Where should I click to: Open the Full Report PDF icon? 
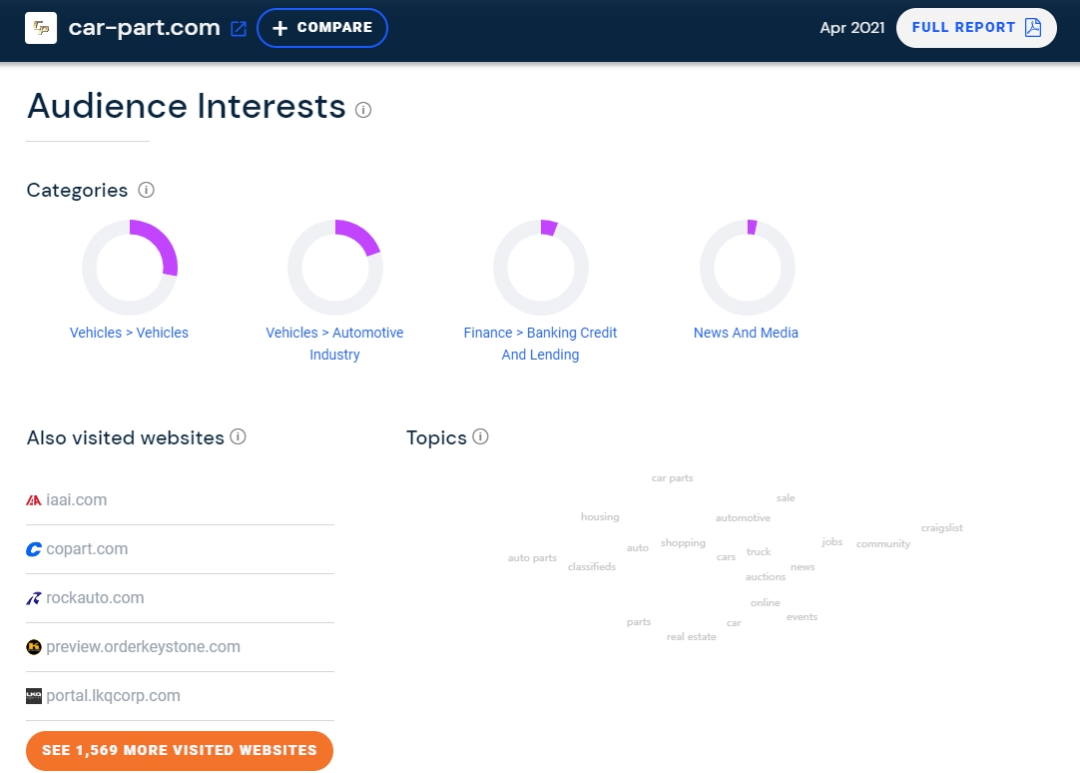click(1032, 27)
